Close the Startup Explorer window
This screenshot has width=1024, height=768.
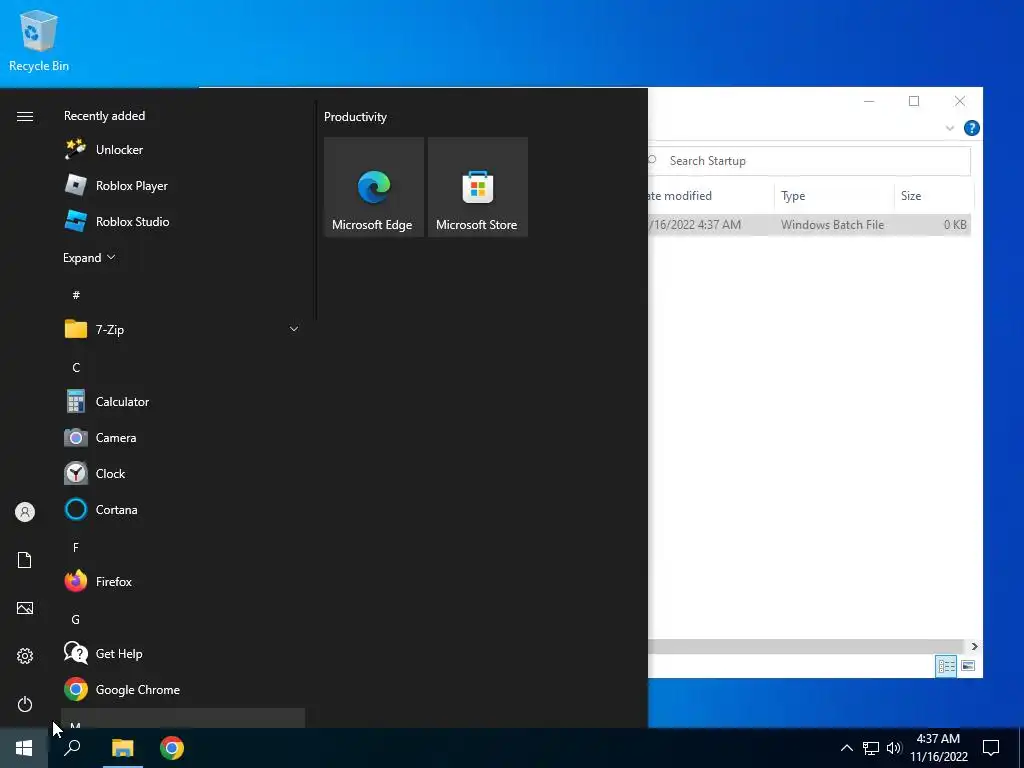(x=959, y=101)
